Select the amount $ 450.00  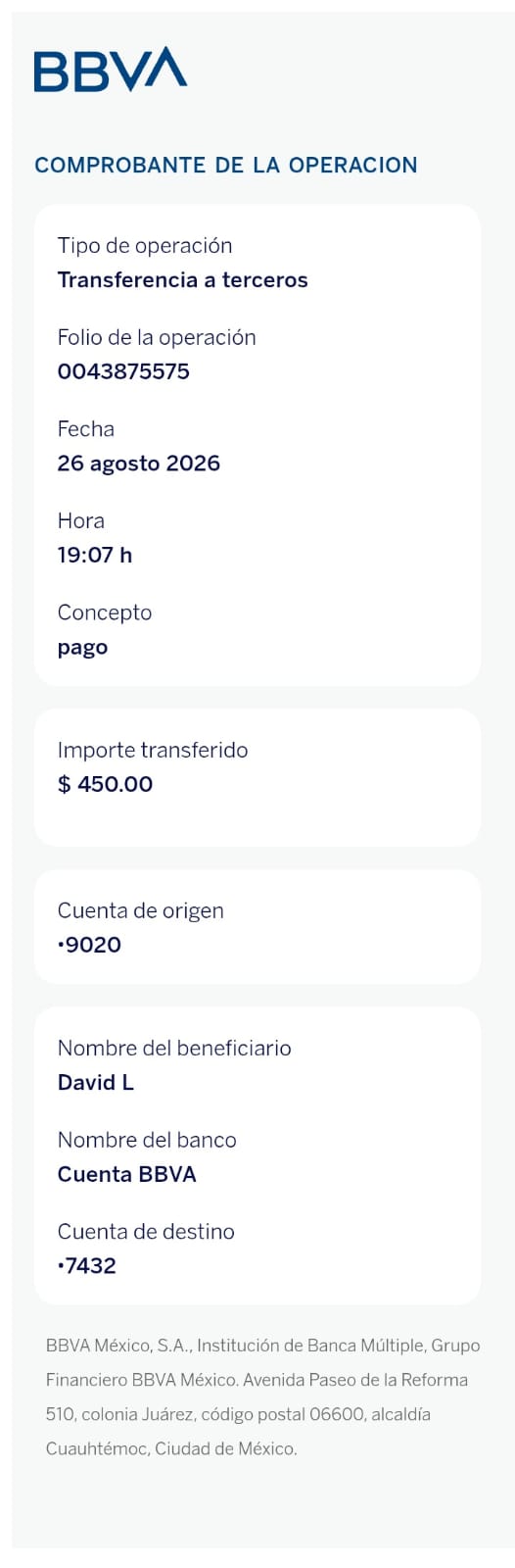tap(105, 784)
